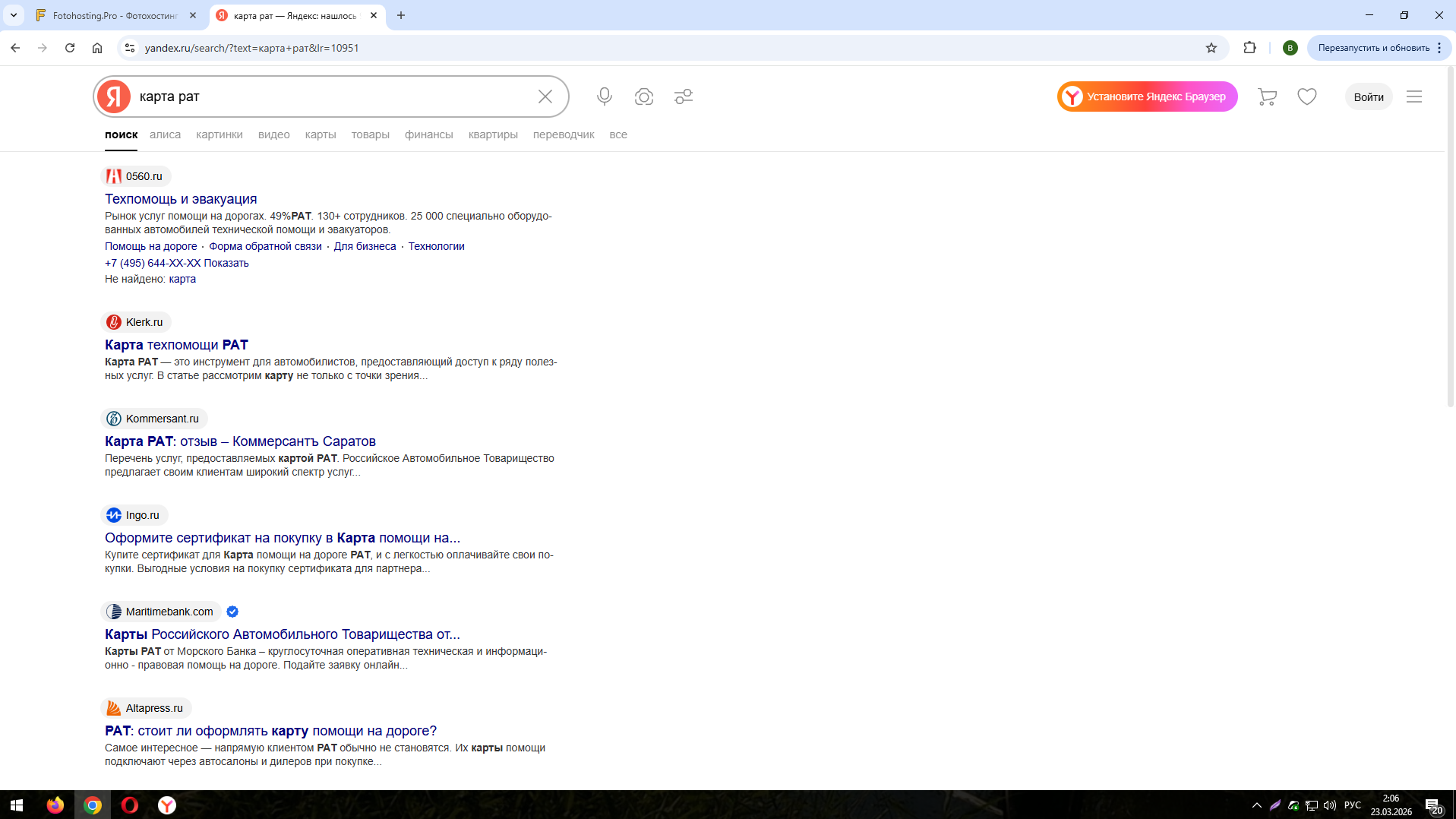The image size is (1456, 819).
Task: Open Карты Российского Автомобильного Товарищества result
Action: point(283,634)
